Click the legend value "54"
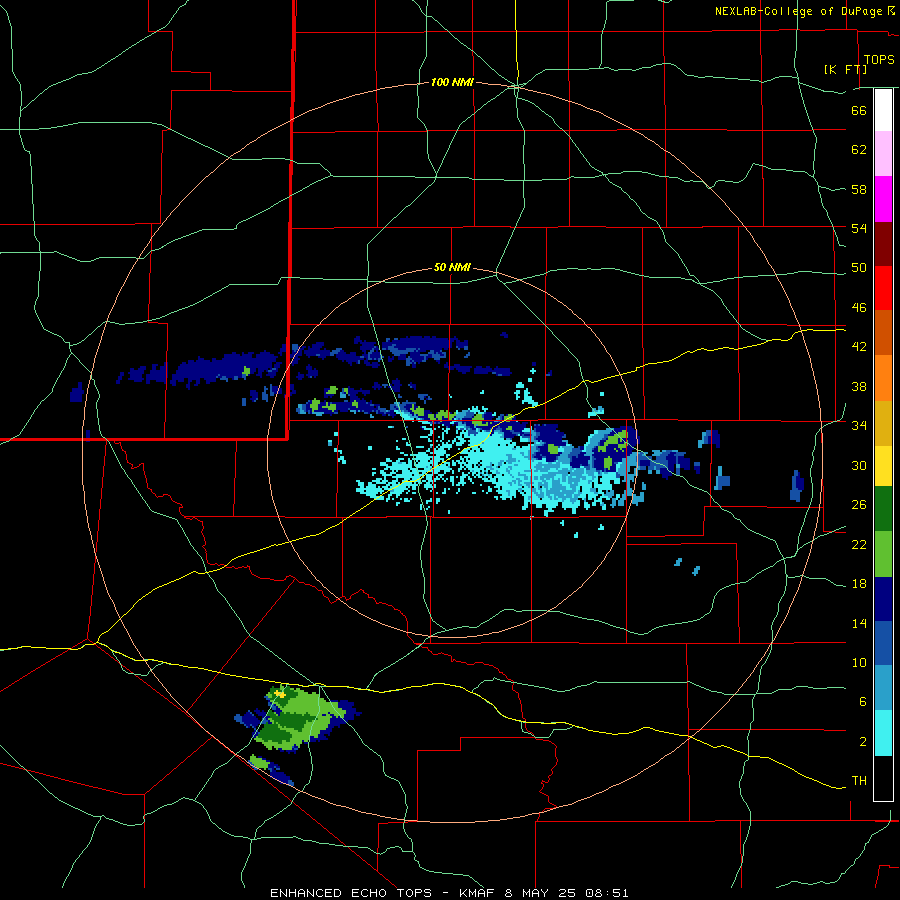Screen dimensions: 900x900 click(859, 228)
